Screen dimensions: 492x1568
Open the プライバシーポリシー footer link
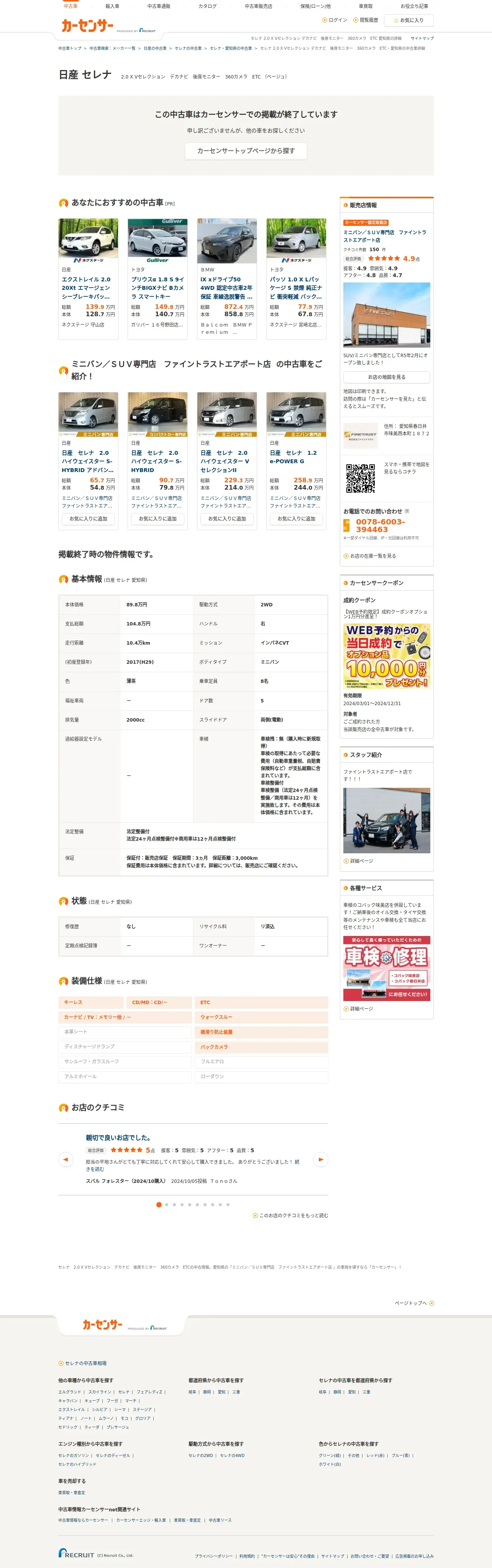coord(214,1556)
